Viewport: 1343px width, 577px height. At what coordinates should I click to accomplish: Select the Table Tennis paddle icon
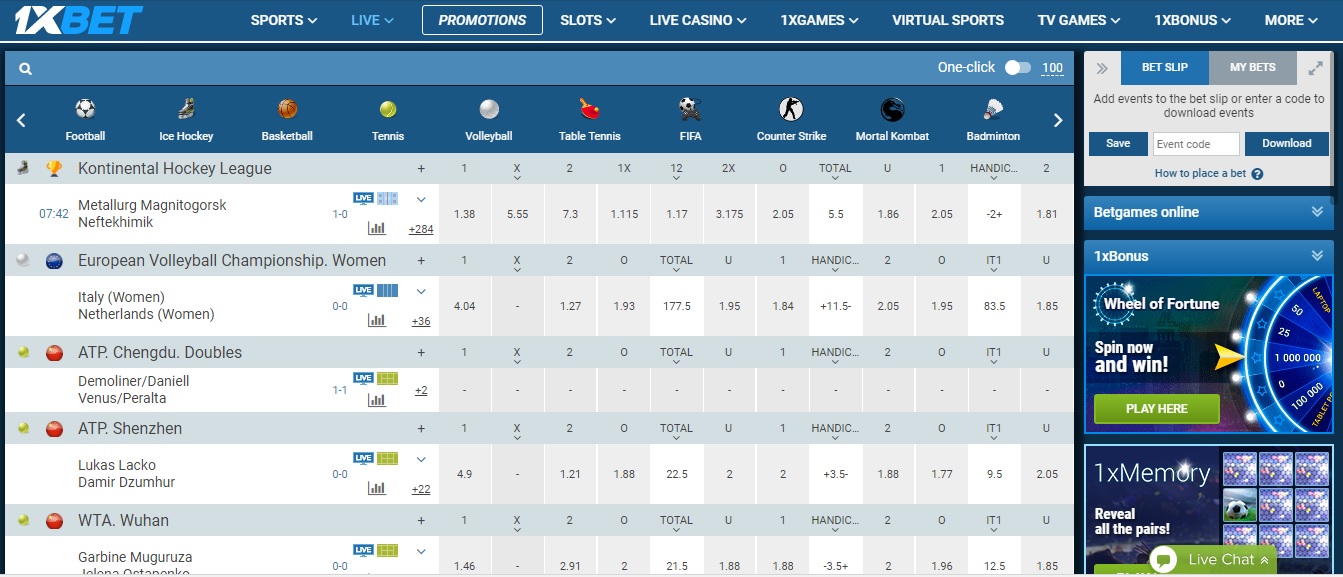[589, 109]
